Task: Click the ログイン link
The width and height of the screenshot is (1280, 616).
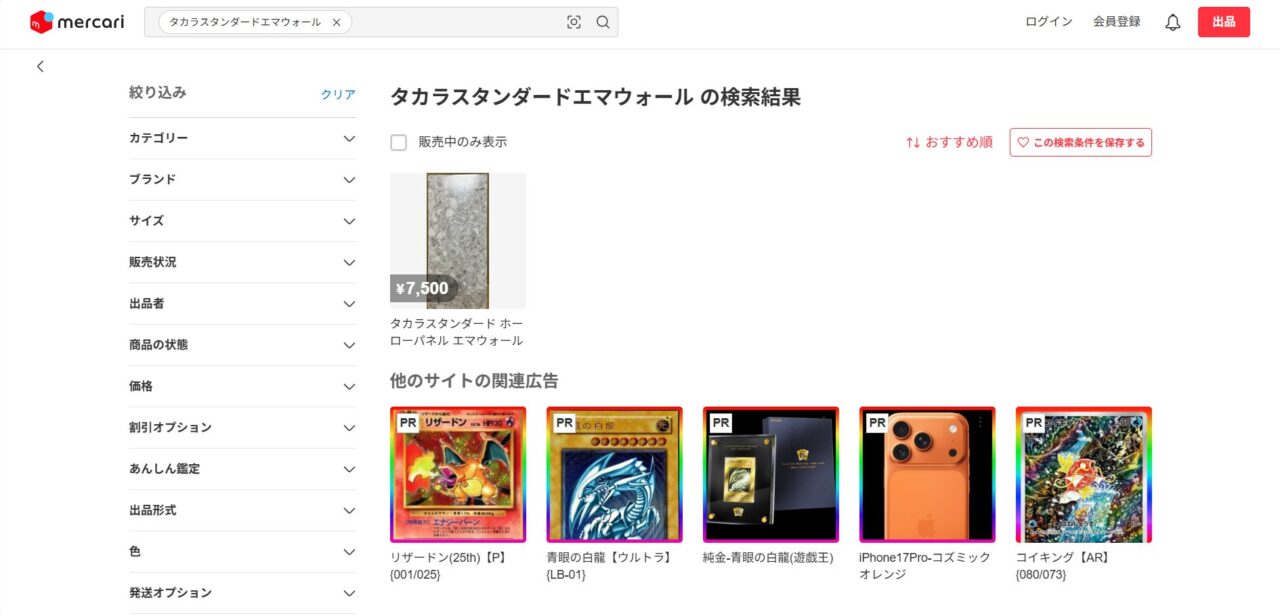Action: [1049, 22]
